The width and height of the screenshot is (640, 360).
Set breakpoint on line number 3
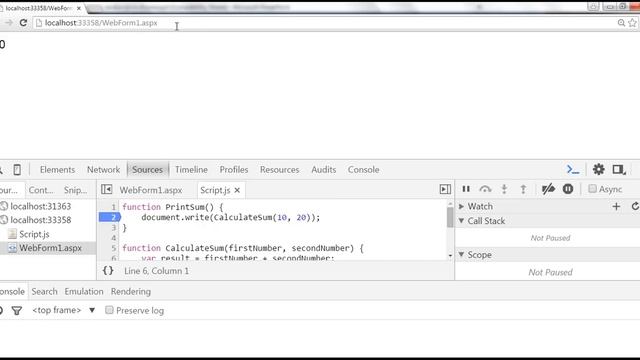pos(114,228)
